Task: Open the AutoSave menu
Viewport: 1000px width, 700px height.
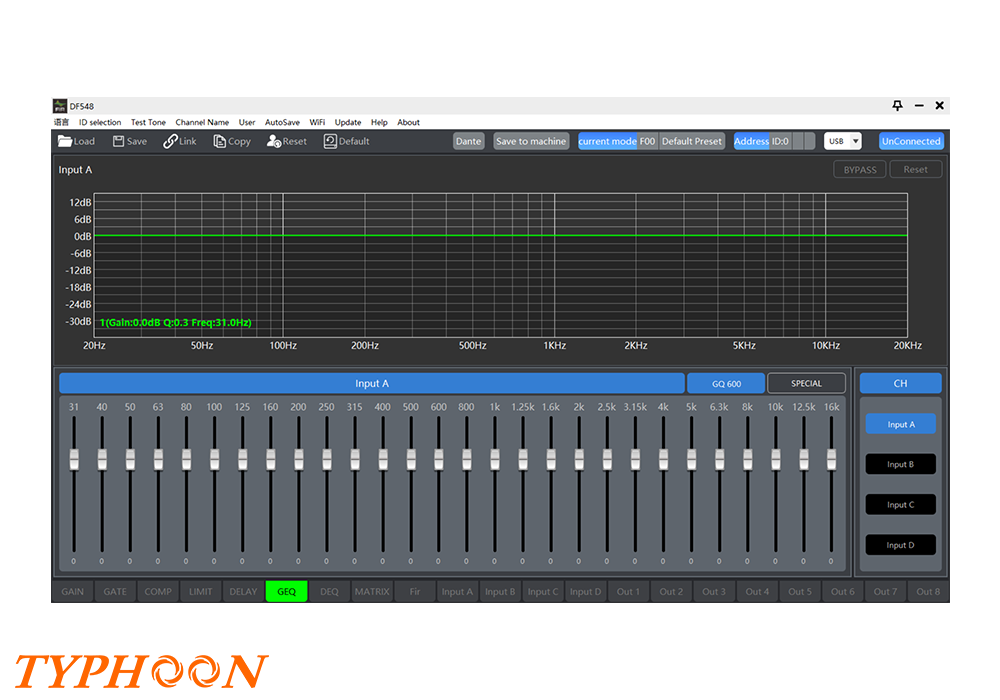Action: (282, 122)
